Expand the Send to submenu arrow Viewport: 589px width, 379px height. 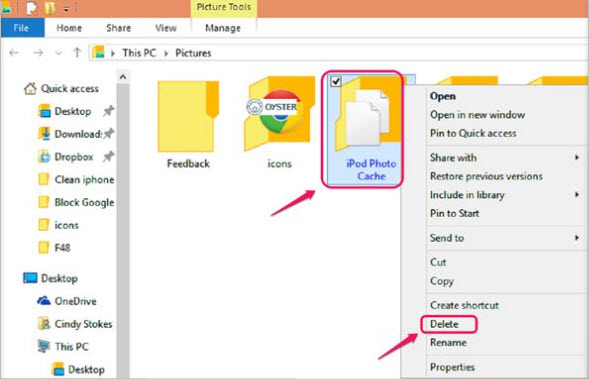click(x=577, y=237)
